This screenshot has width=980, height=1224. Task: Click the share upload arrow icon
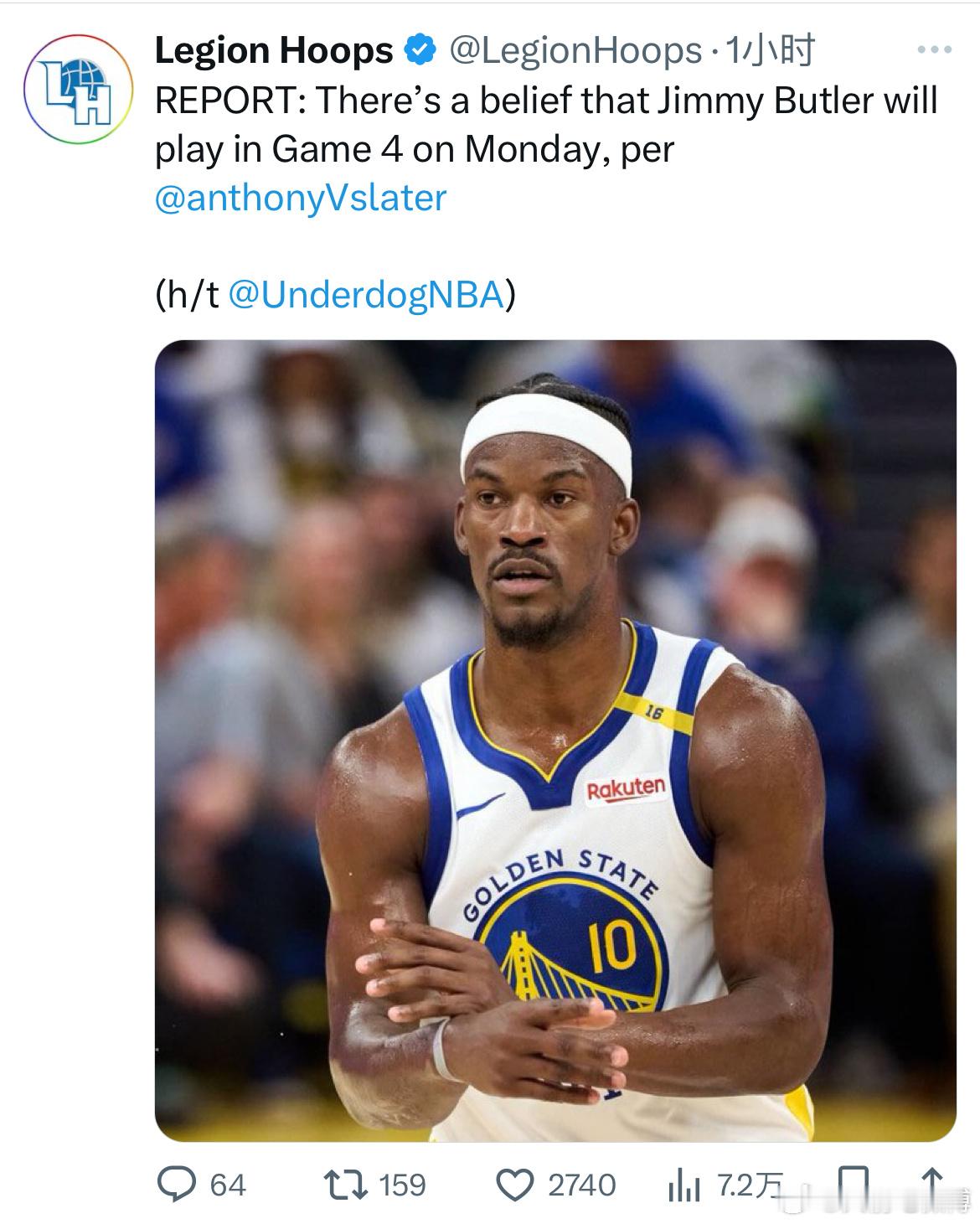point(932,1184)
